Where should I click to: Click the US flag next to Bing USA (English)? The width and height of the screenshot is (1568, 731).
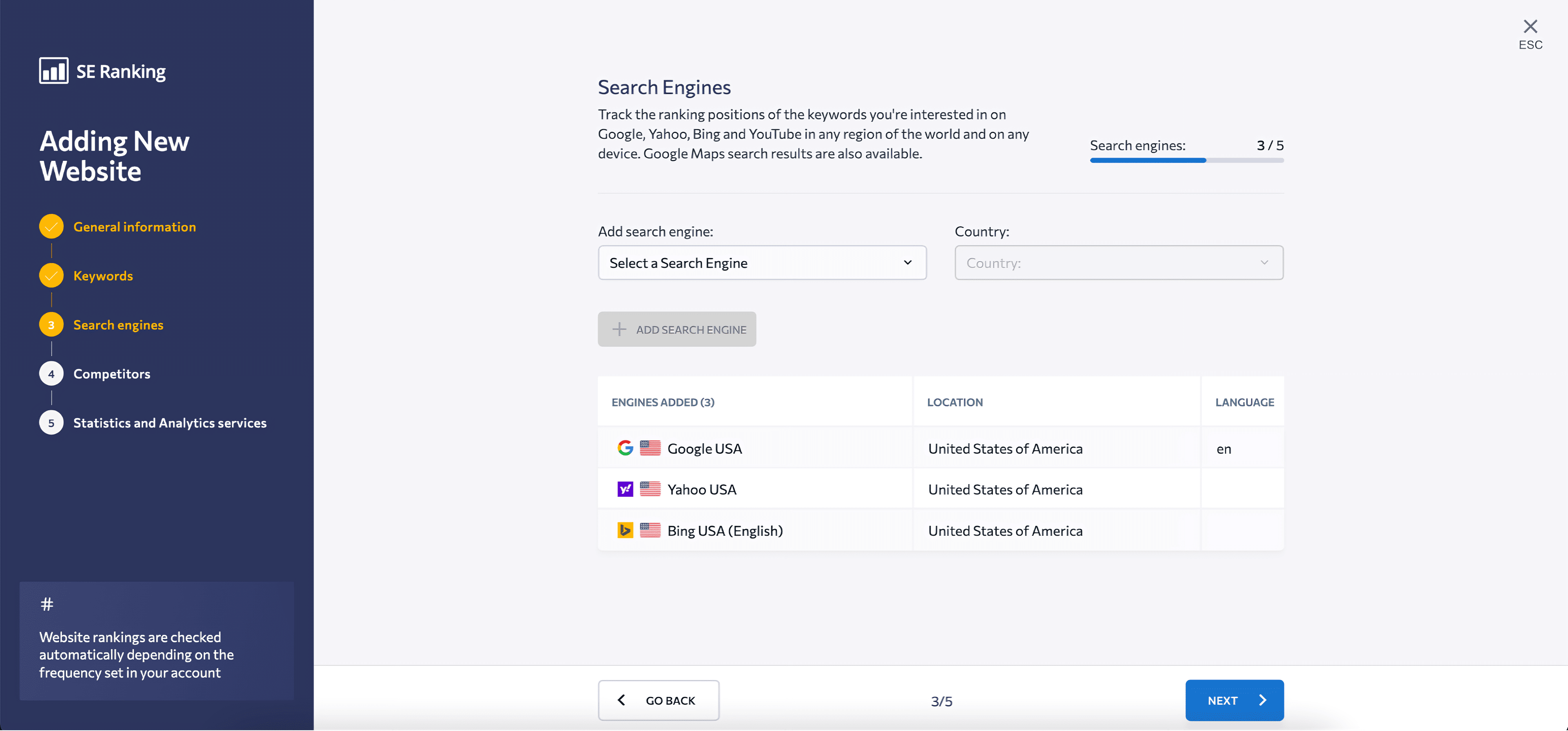(650, 530)
